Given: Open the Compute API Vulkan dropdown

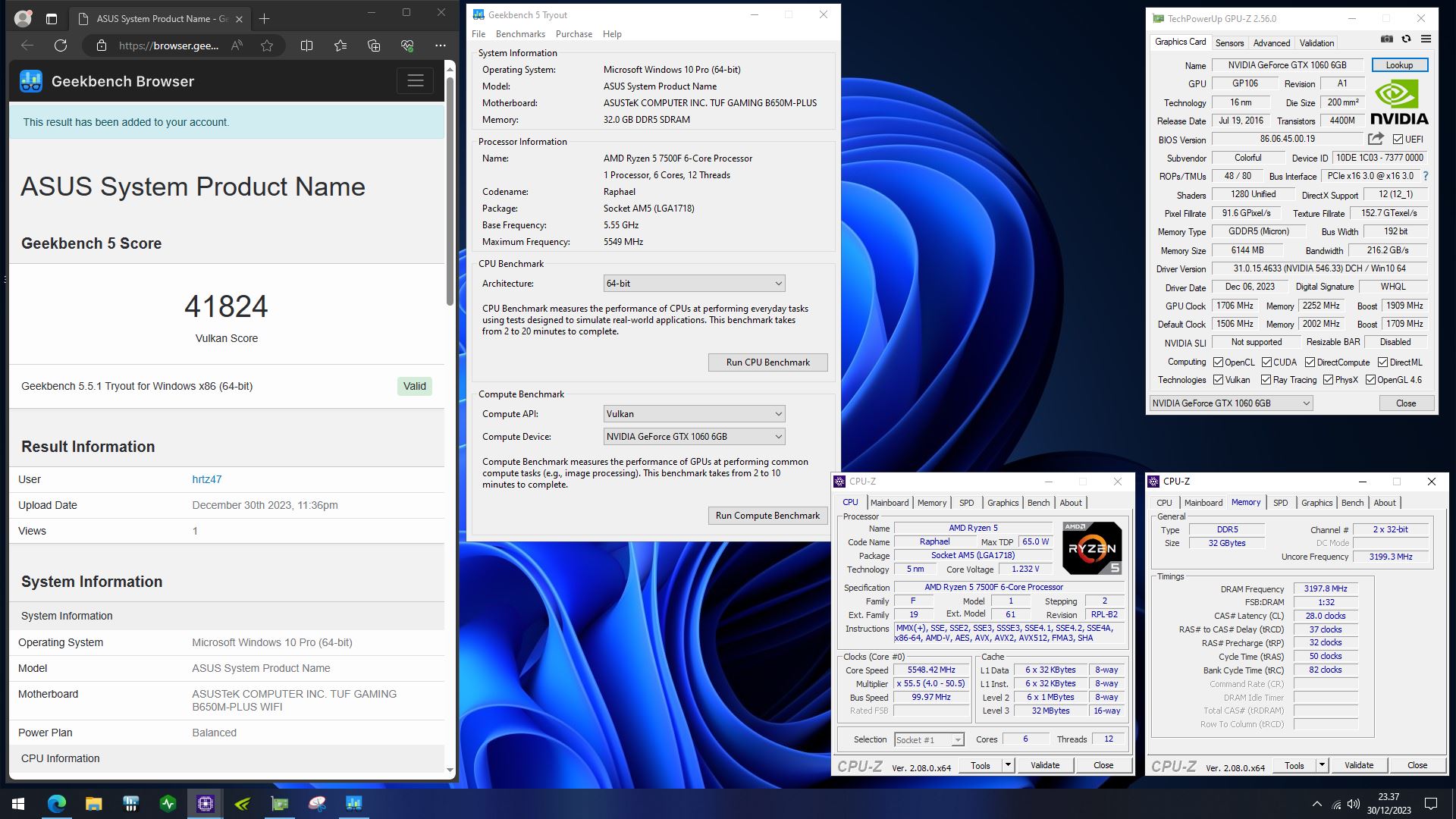Looking at the screenshot, I should (x=694, y=414).
